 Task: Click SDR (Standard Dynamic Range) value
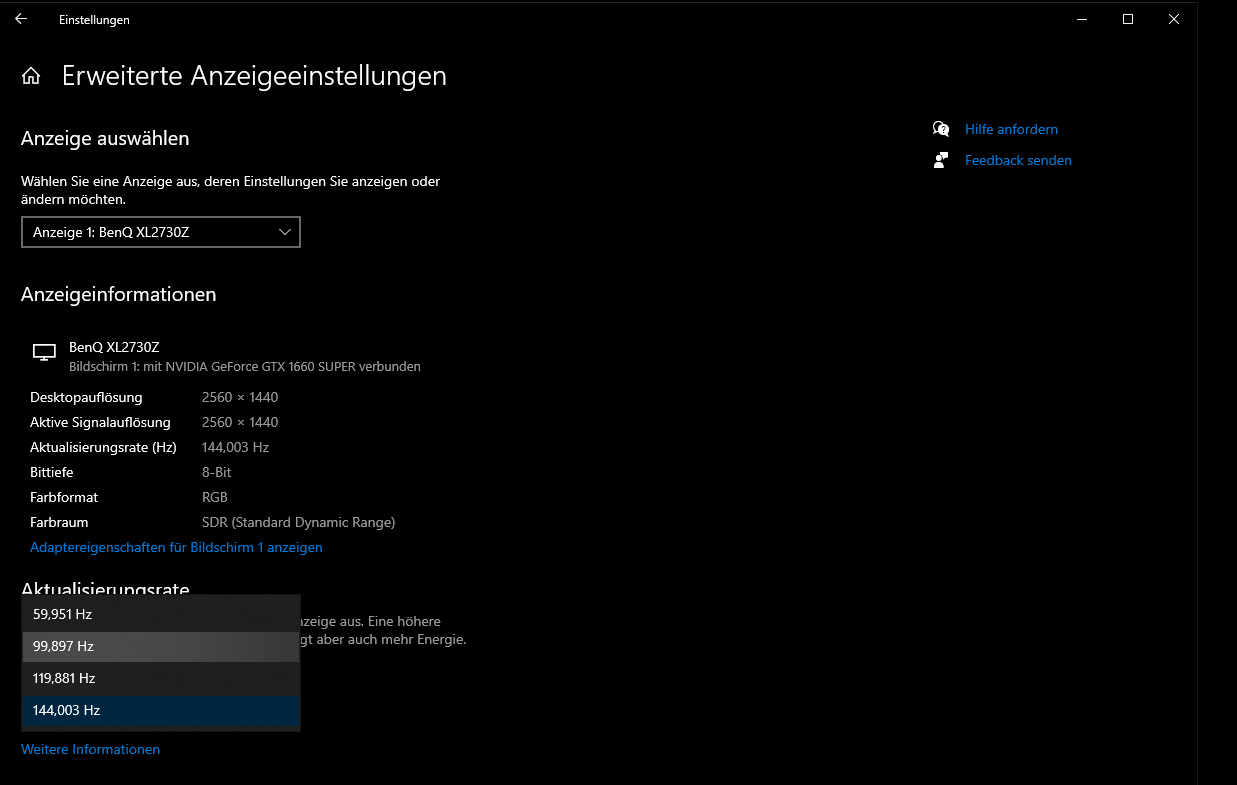pos(298,522)
